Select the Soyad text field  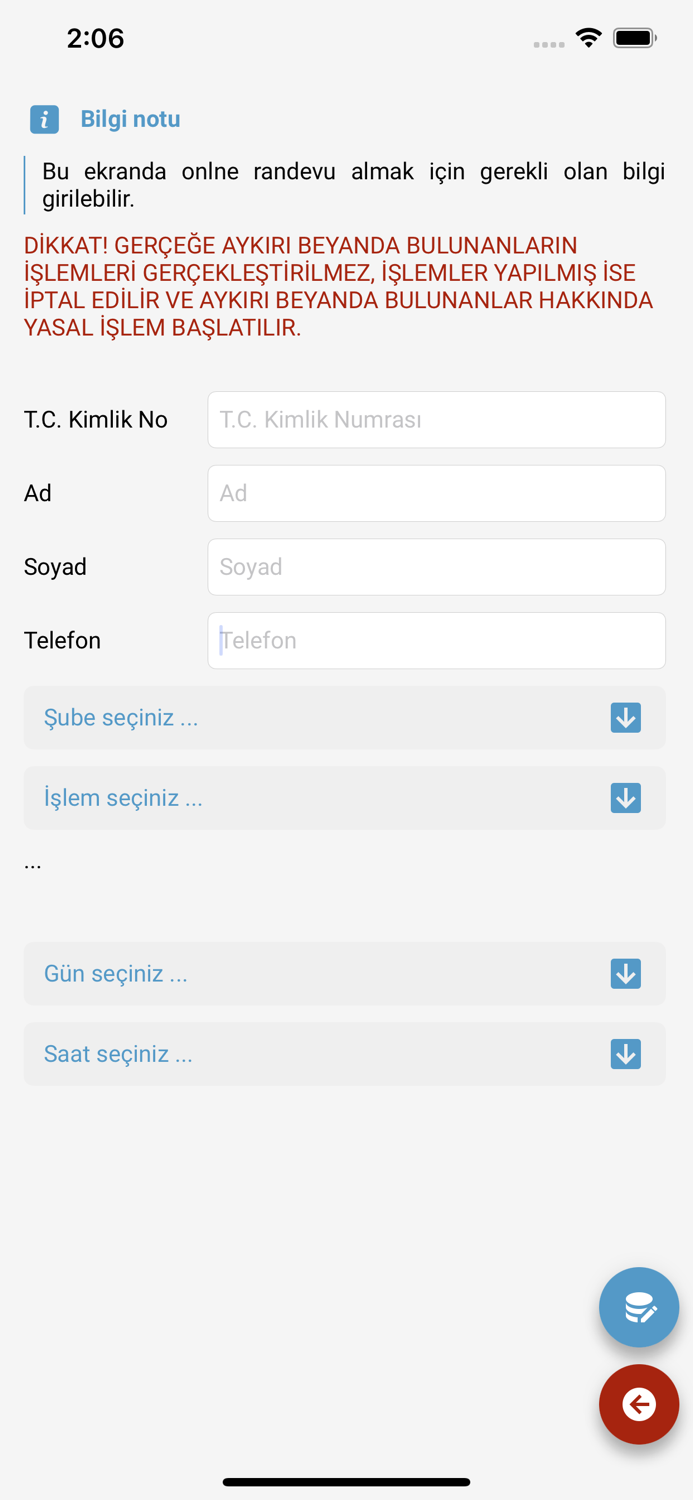pos(436,567)
